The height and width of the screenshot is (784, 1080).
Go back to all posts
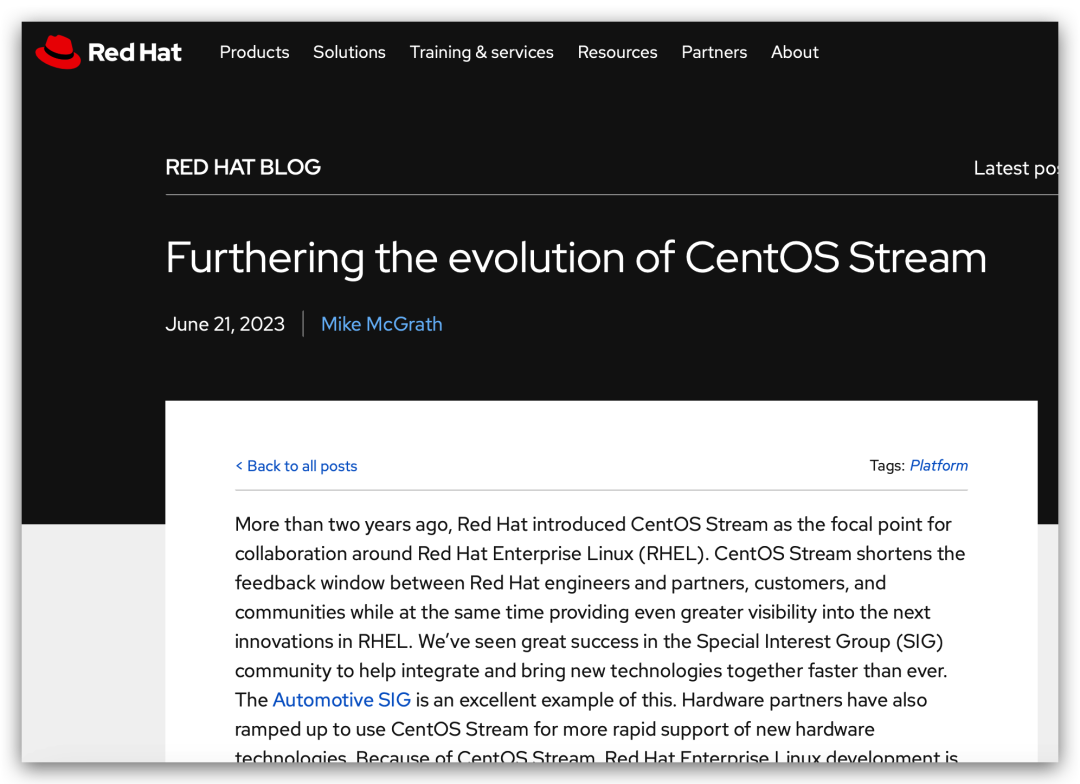(296, 466)
